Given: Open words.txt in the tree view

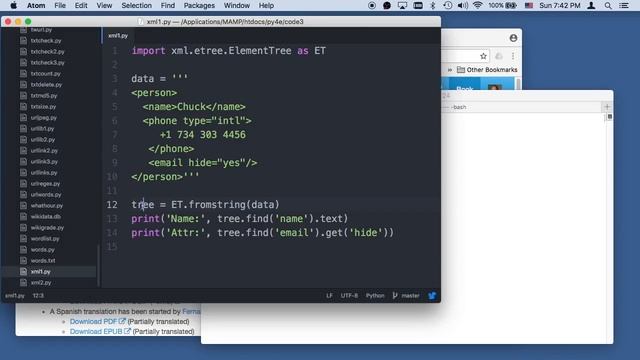Looking at the screenshot, I should coord(43,261).
